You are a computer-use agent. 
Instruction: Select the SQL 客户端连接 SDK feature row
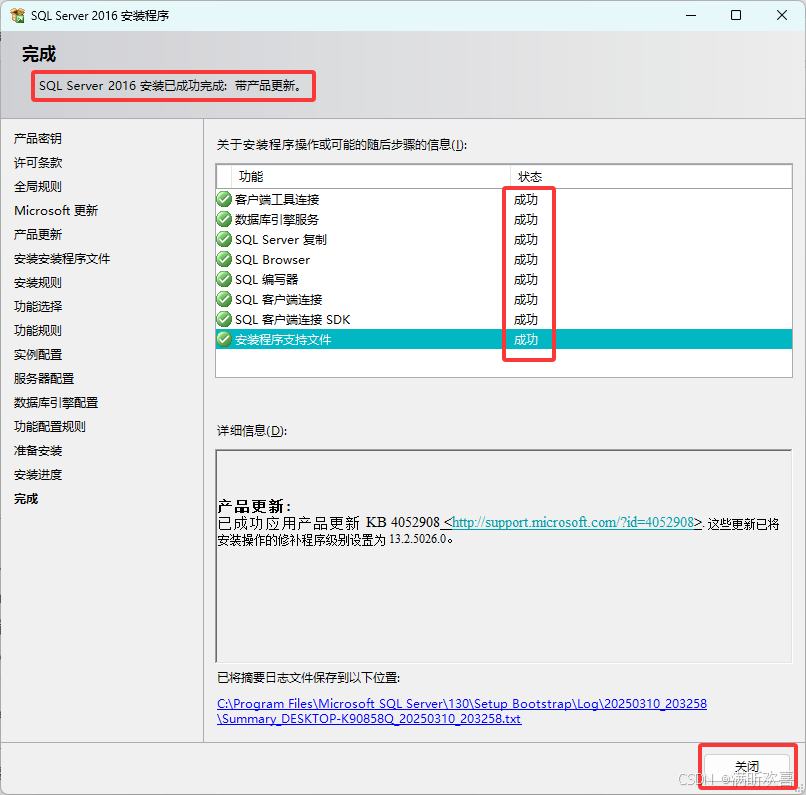[x=504, y=319]
